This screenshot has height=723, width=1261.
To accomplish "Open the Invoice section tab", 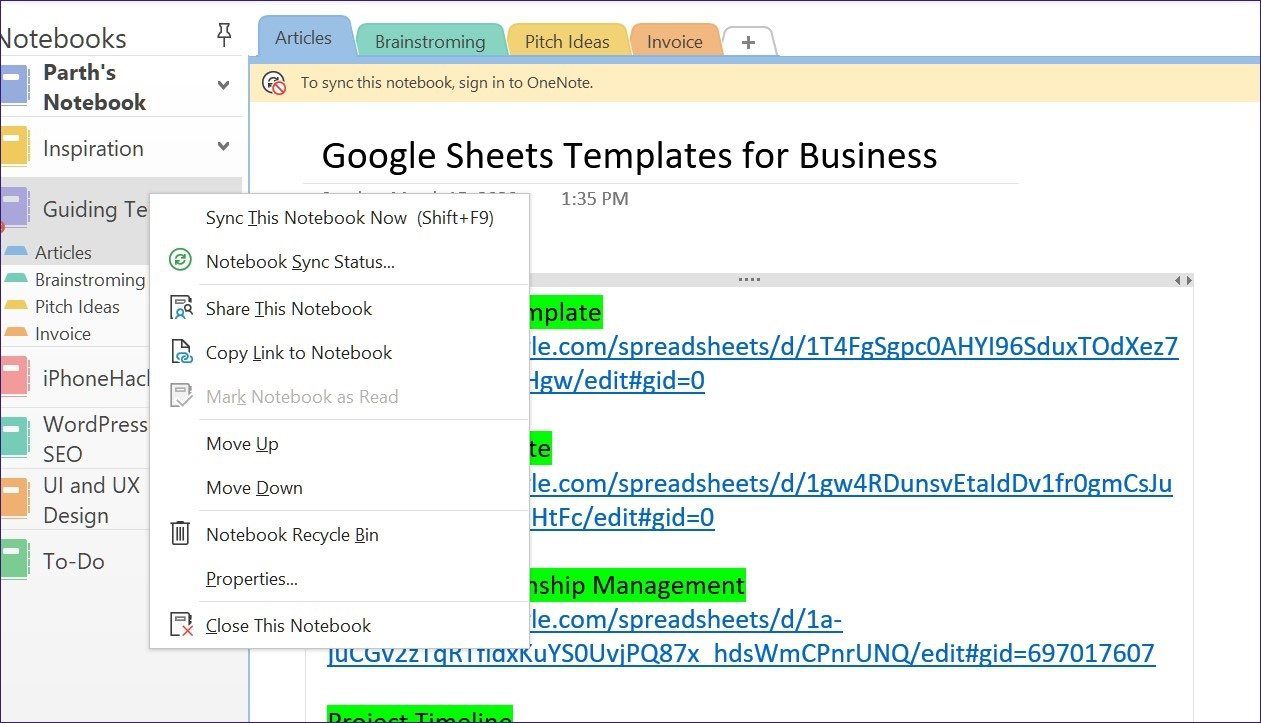I will [x=675, y=42].
